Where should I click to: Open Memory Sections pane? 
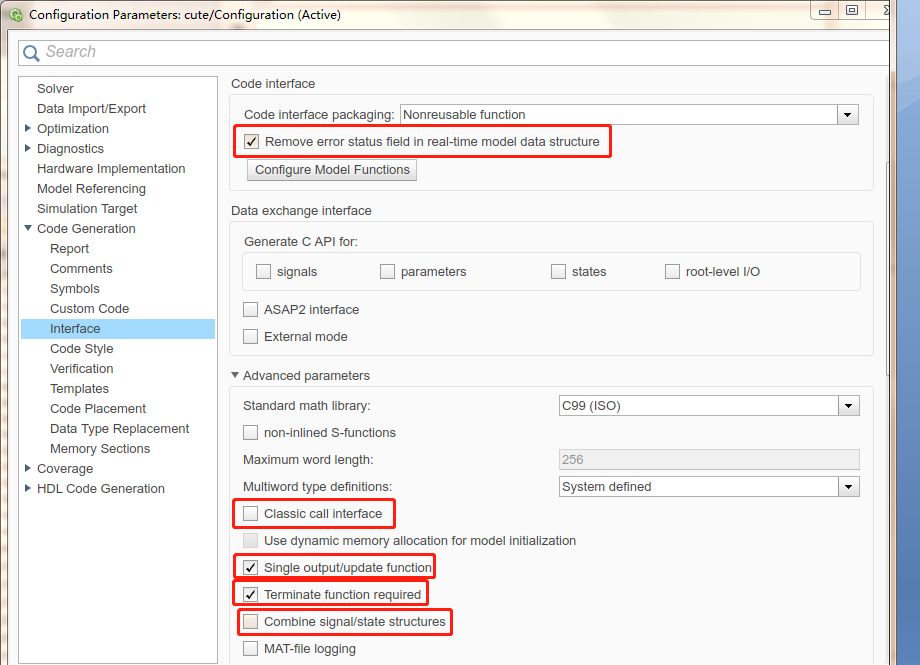tap(100, 448)
